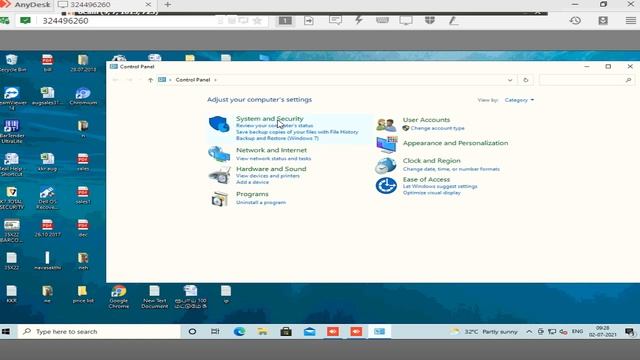
Task: Click Uninstall a program link
Action: click(x=261, y=202)
